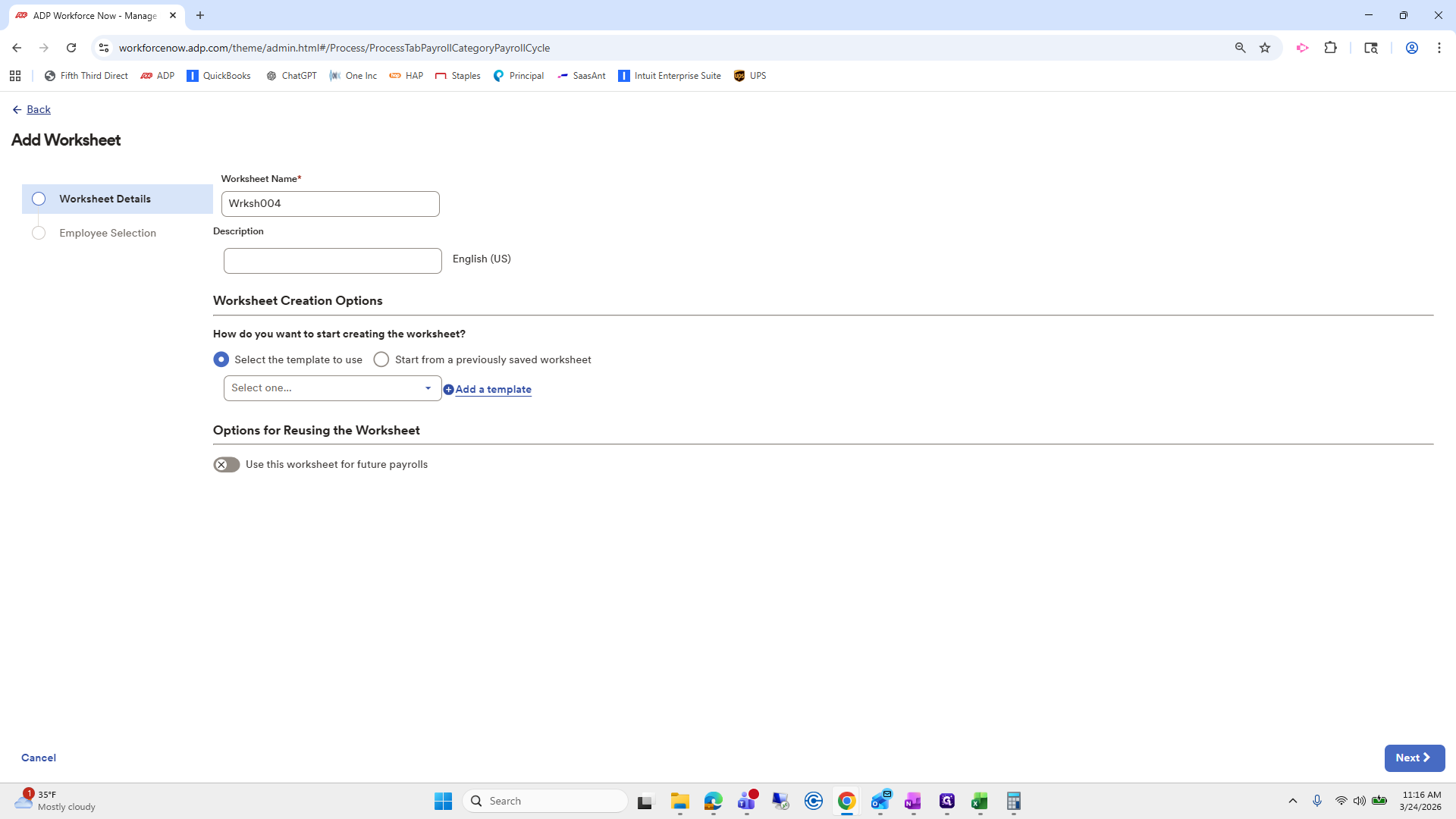The image size is (1456, 819).
Task: Enable the Use this worksheet for future payrolls toggle
Action: point(225,464)
